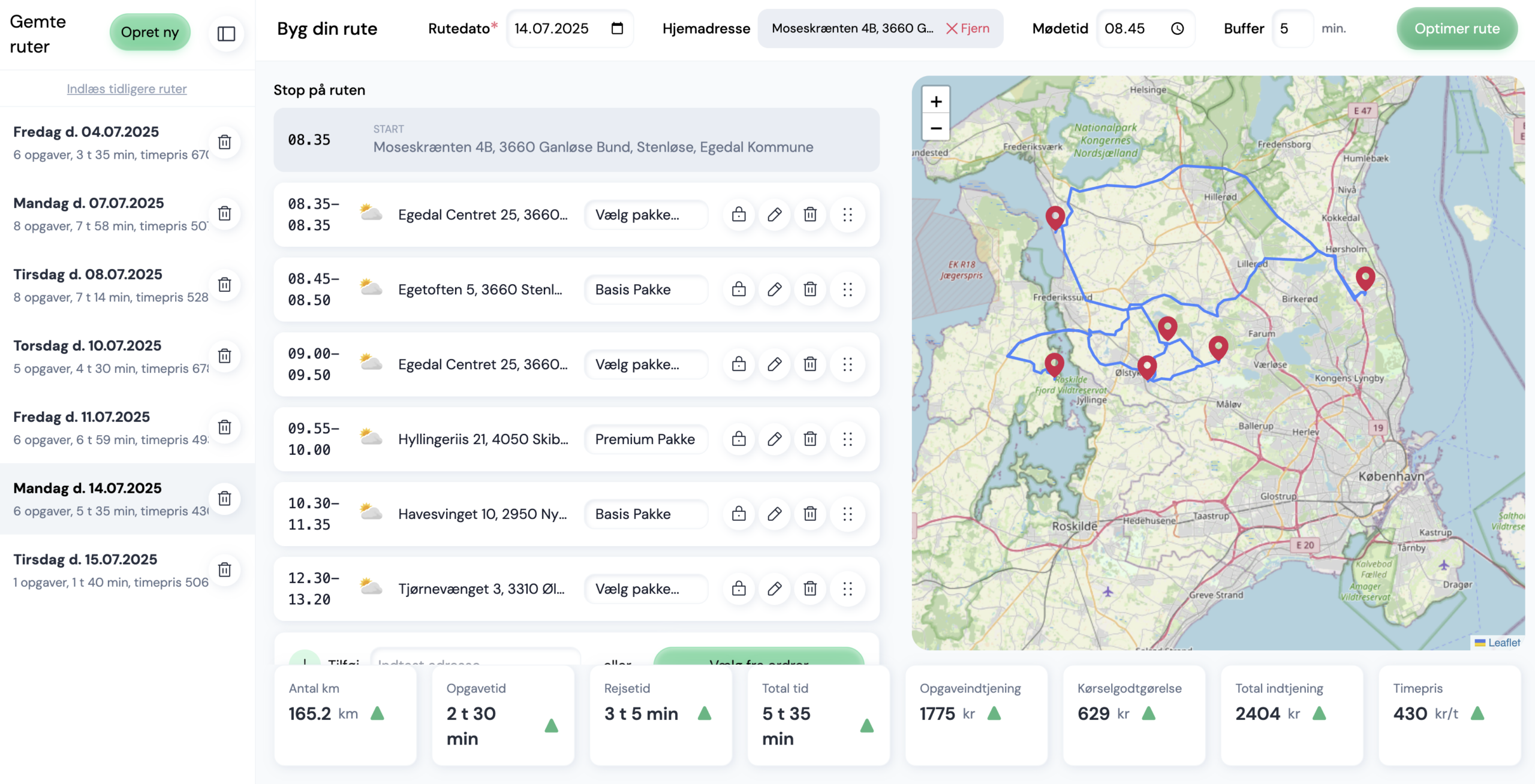Open the calendar picker in Rutedato field
This screenshot has height=784, width=1535.
tap(617, 28)
